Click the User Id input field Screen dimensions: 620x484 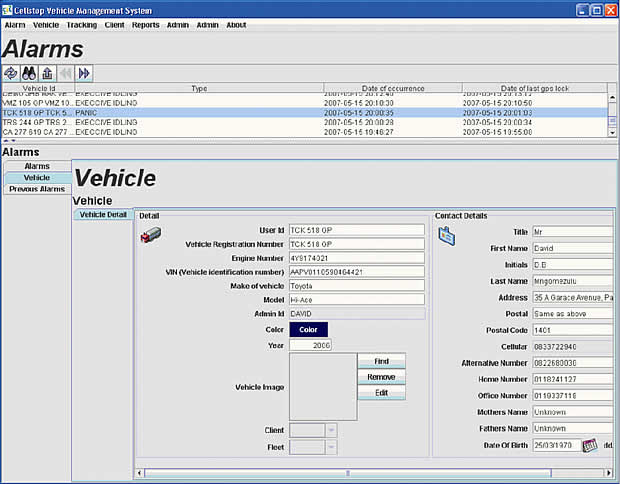click(x=357, y=230)
